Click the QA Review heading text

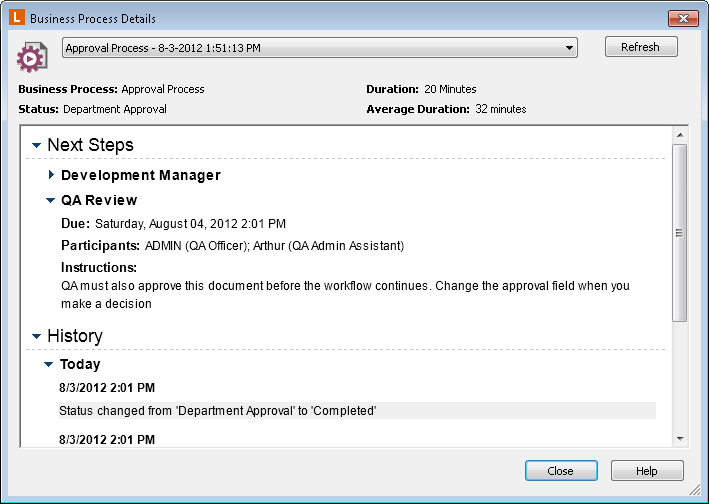99,200
